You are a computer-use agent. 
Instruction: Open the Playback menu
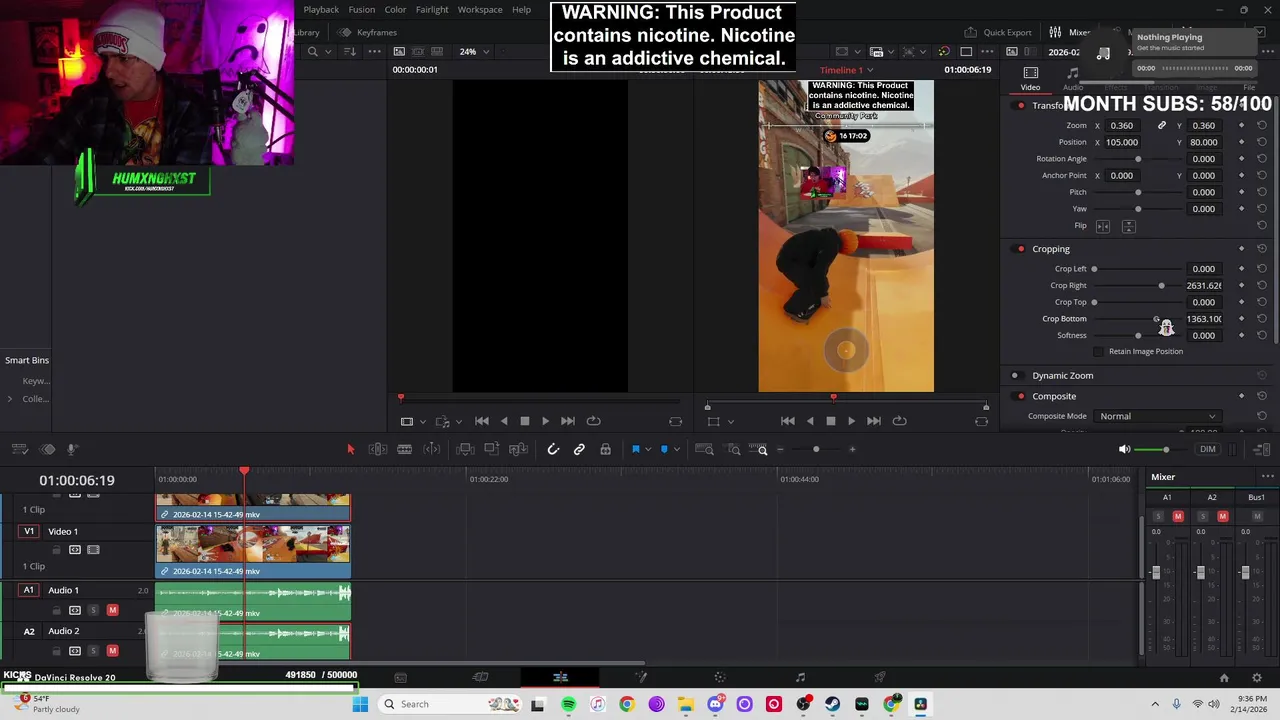tap(321, 10)
